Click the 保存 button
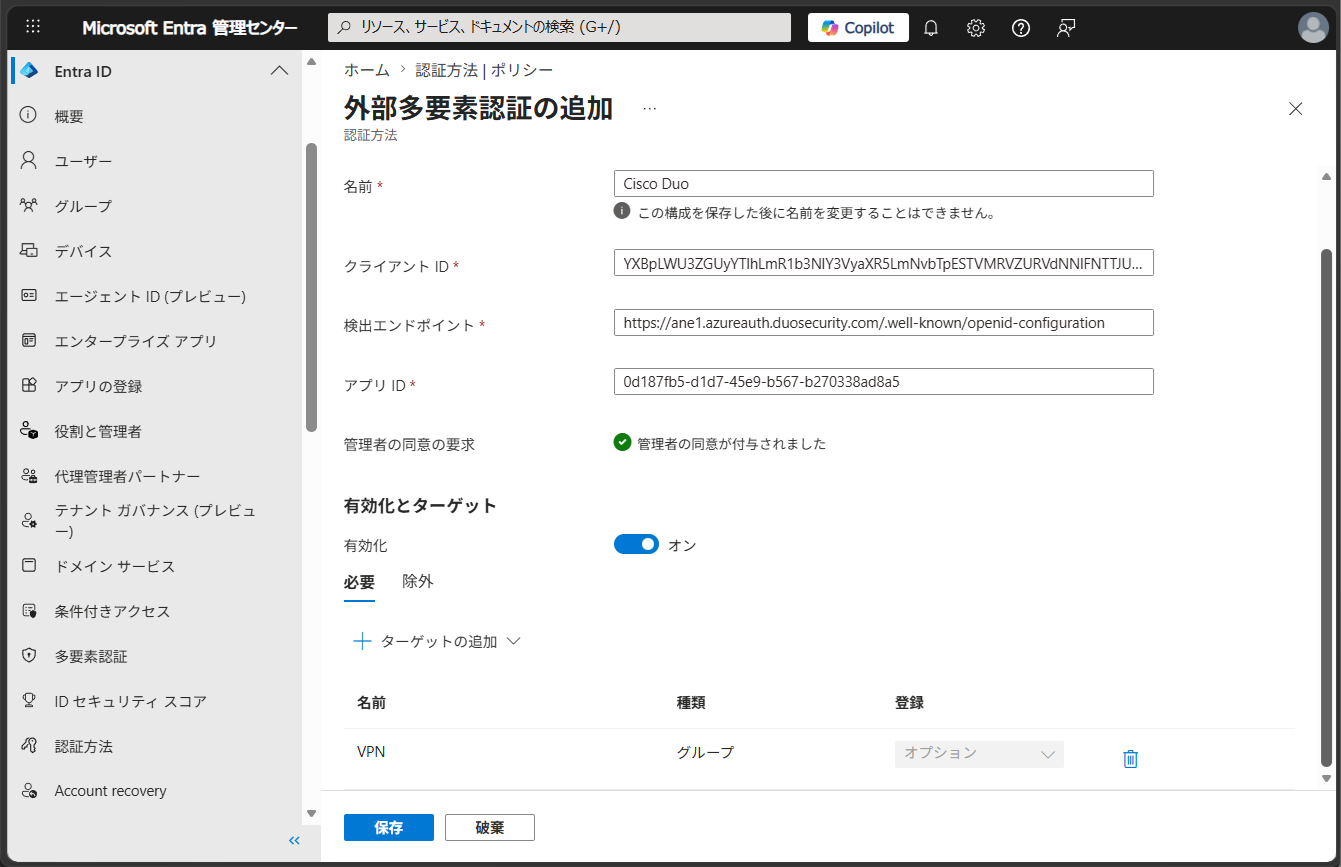Viewport: 1341px width, 867px height. (389, 828)
